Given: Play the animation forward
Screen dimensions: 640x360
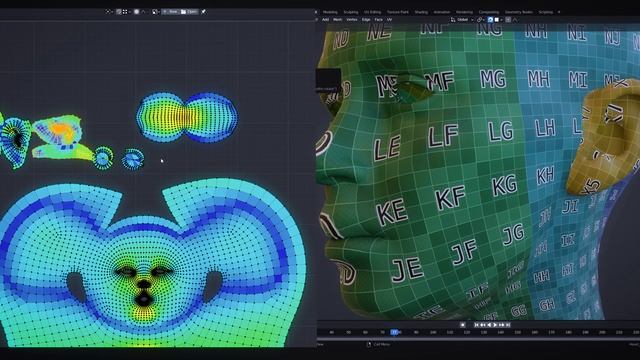Looking at the screenshot, I should [x=495, y=325].
